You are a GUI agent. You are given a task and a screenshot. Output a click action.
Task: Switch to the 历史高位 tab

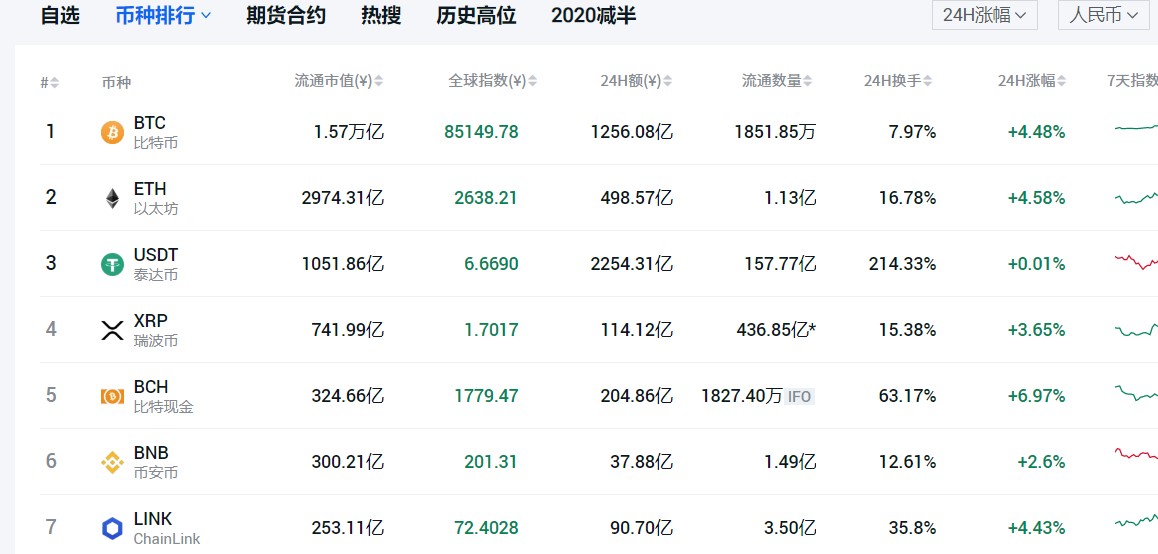coord(476,16)
